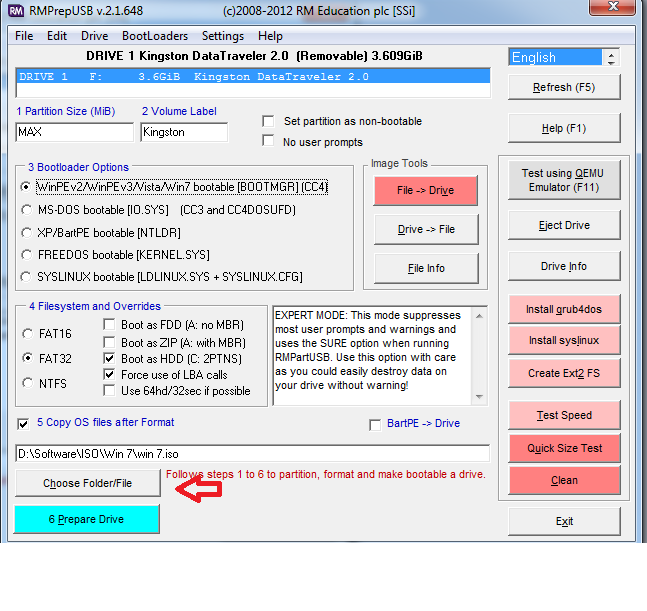Click File -> Drive image tool
Screen dimensions: 647x611
point(426,190)
